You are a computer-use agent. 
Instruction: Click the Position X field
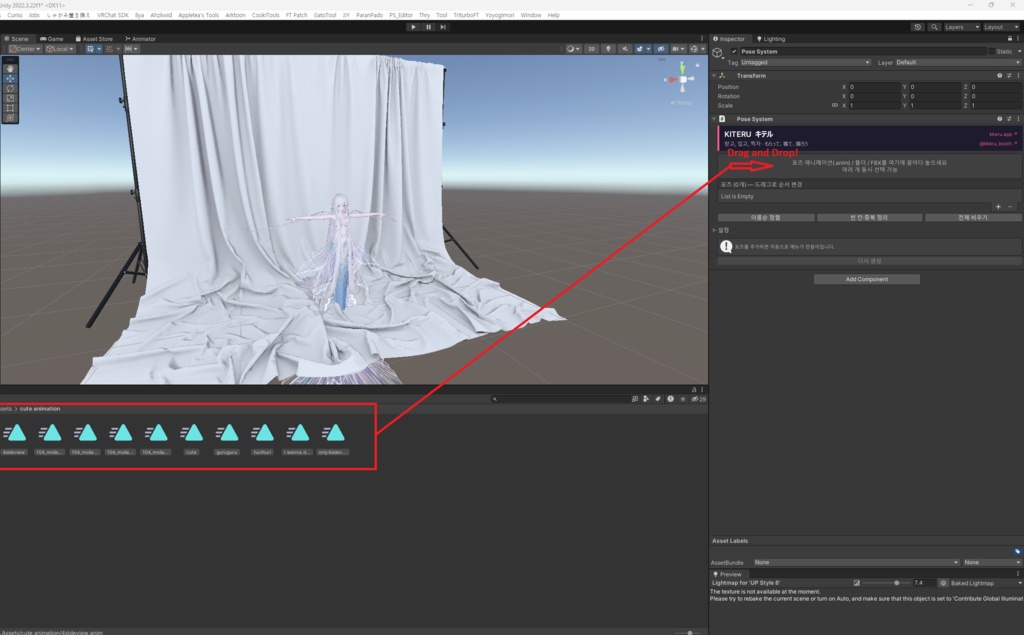tap(874, 87)
